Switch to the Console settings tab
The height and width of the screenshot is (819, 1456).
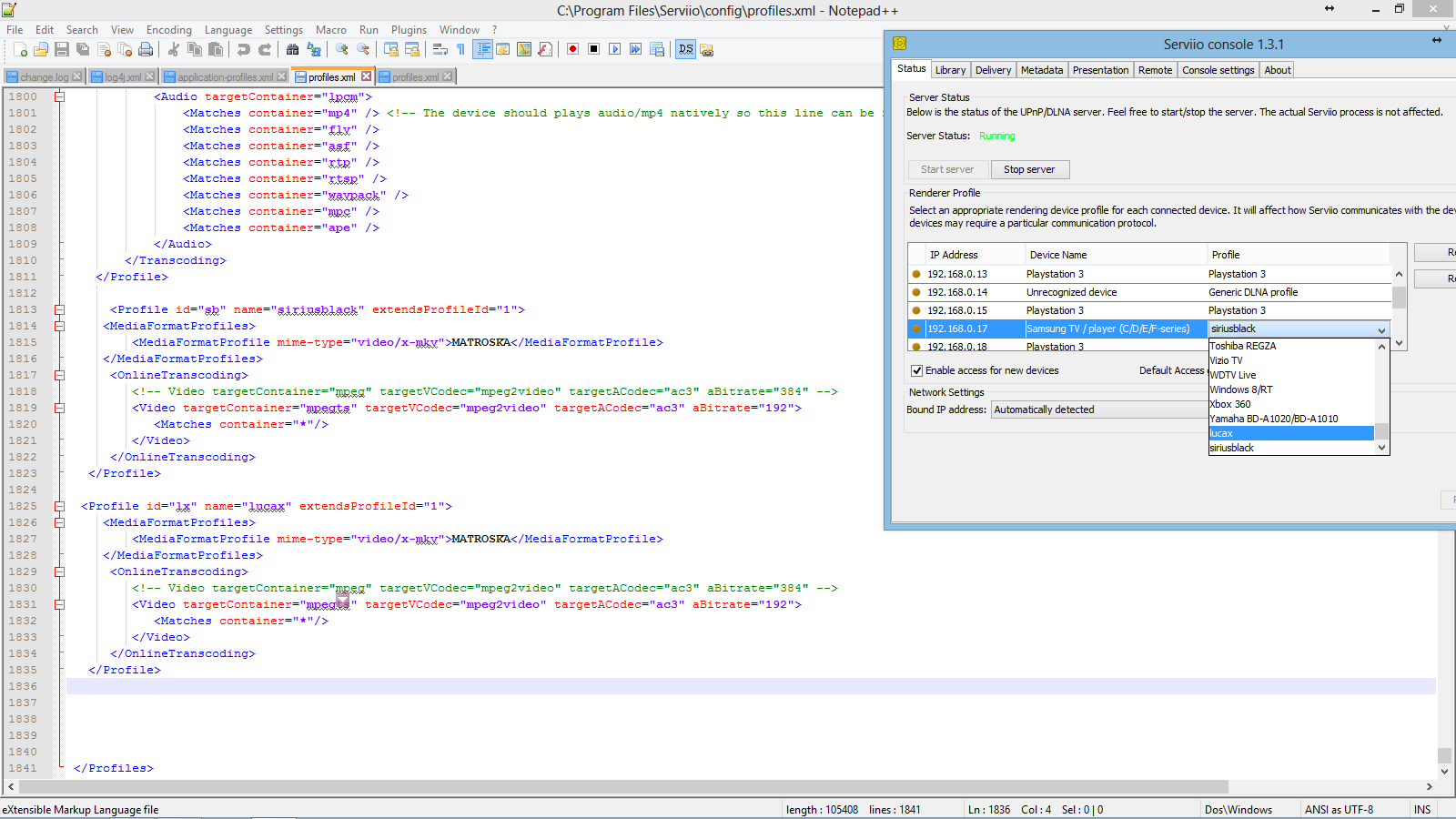[x=1218, y=70]
